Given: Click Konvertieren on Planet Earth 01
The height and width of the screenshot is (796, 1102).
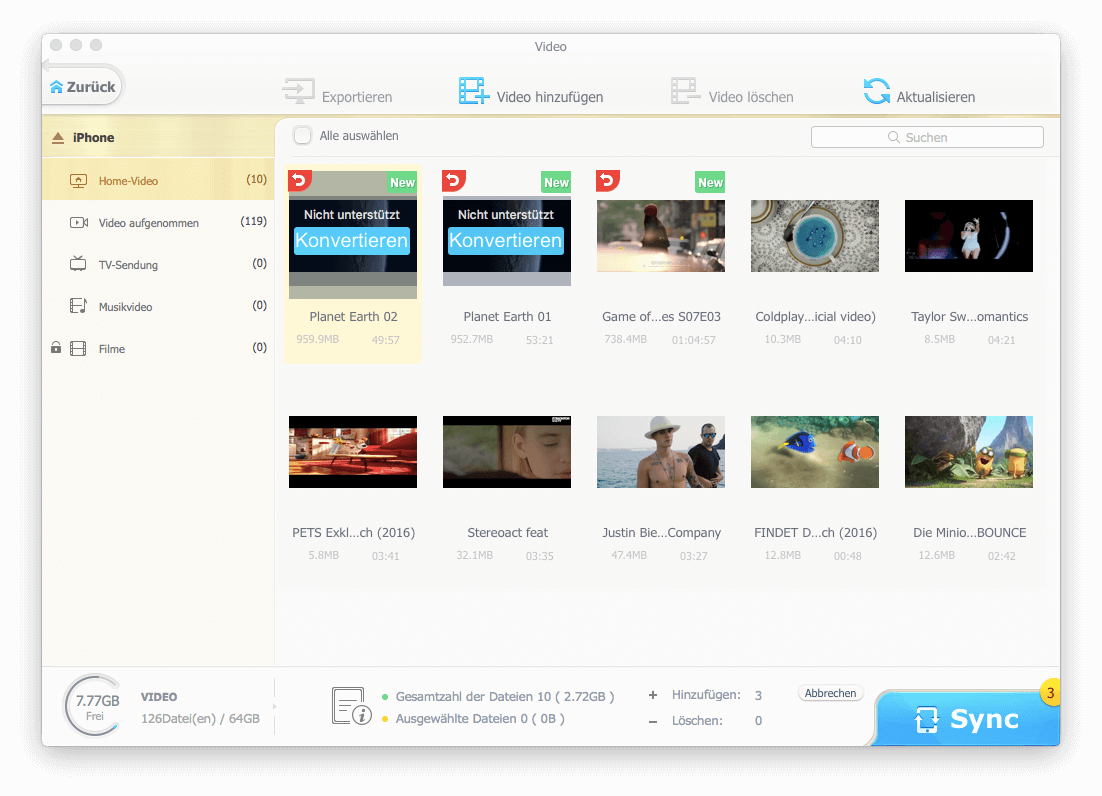Looking at the screenshot, I should (506, 241).
